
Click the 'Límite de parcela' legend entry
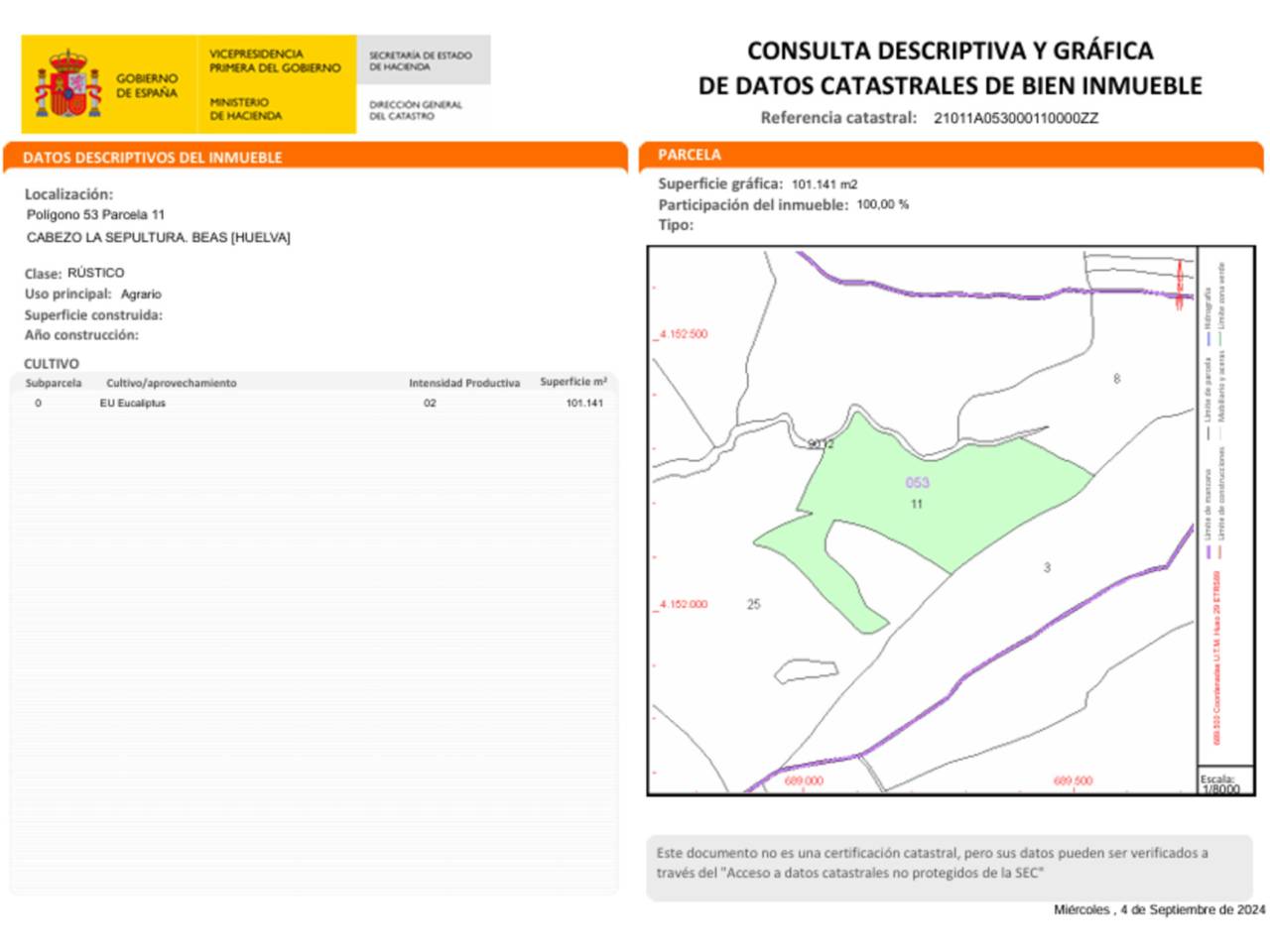1207,392
